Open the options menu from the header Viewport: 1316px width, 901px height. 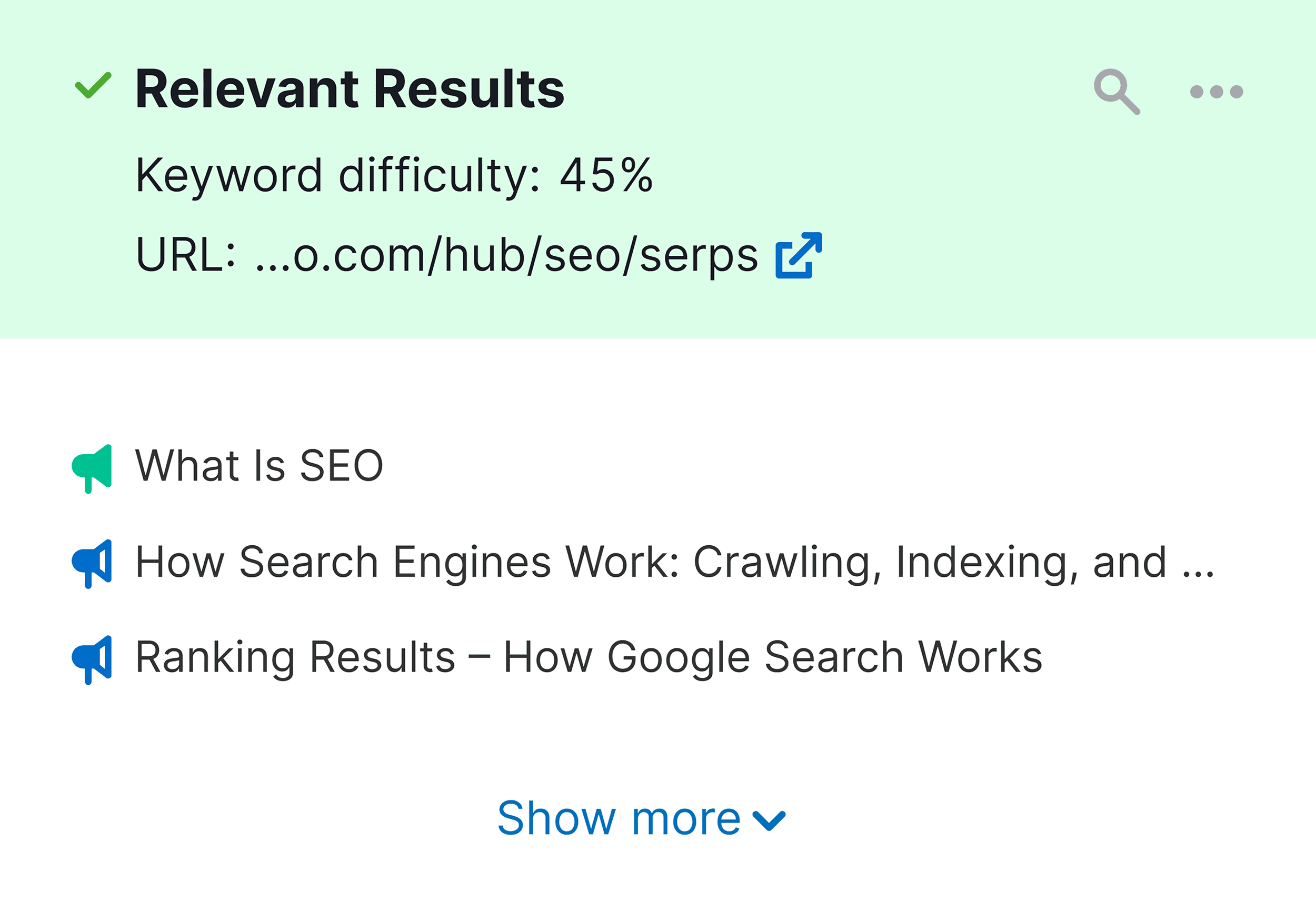point(1216,91)
